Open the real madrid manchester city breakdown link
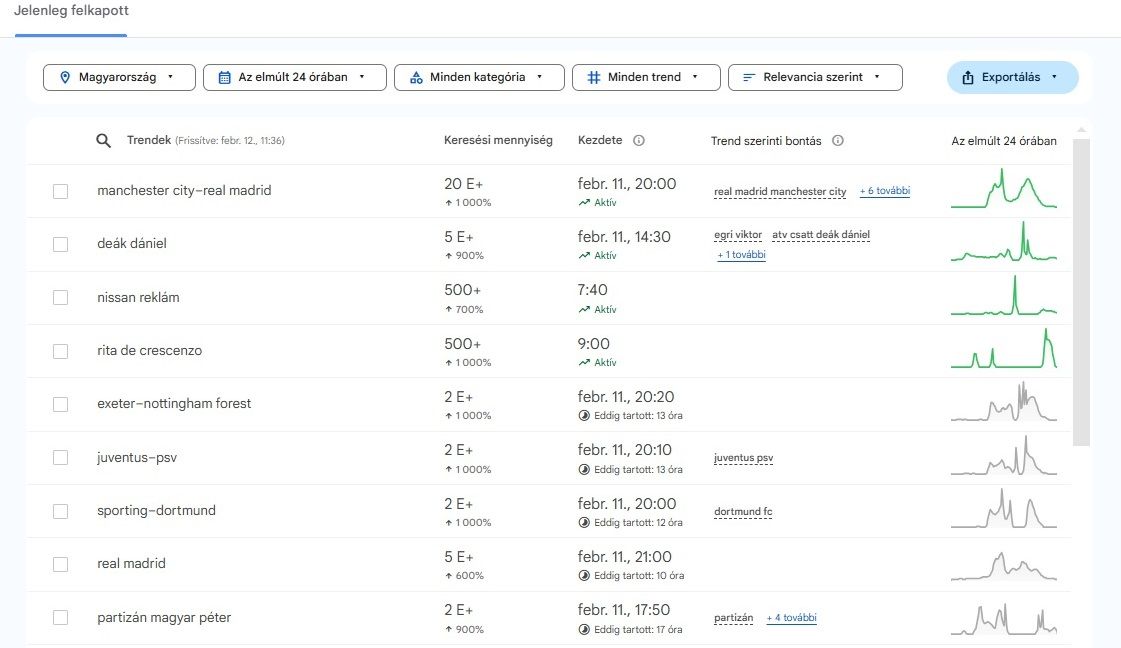The image size is (1121, 648). [x=780, y=192]
